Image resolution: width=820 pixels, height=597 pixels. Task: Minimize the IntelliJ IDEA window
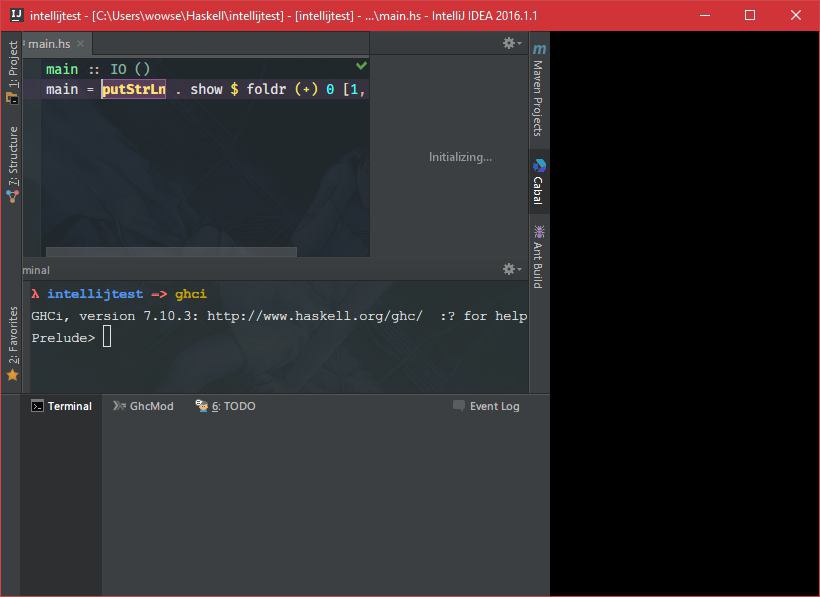[x=705, y=15]
